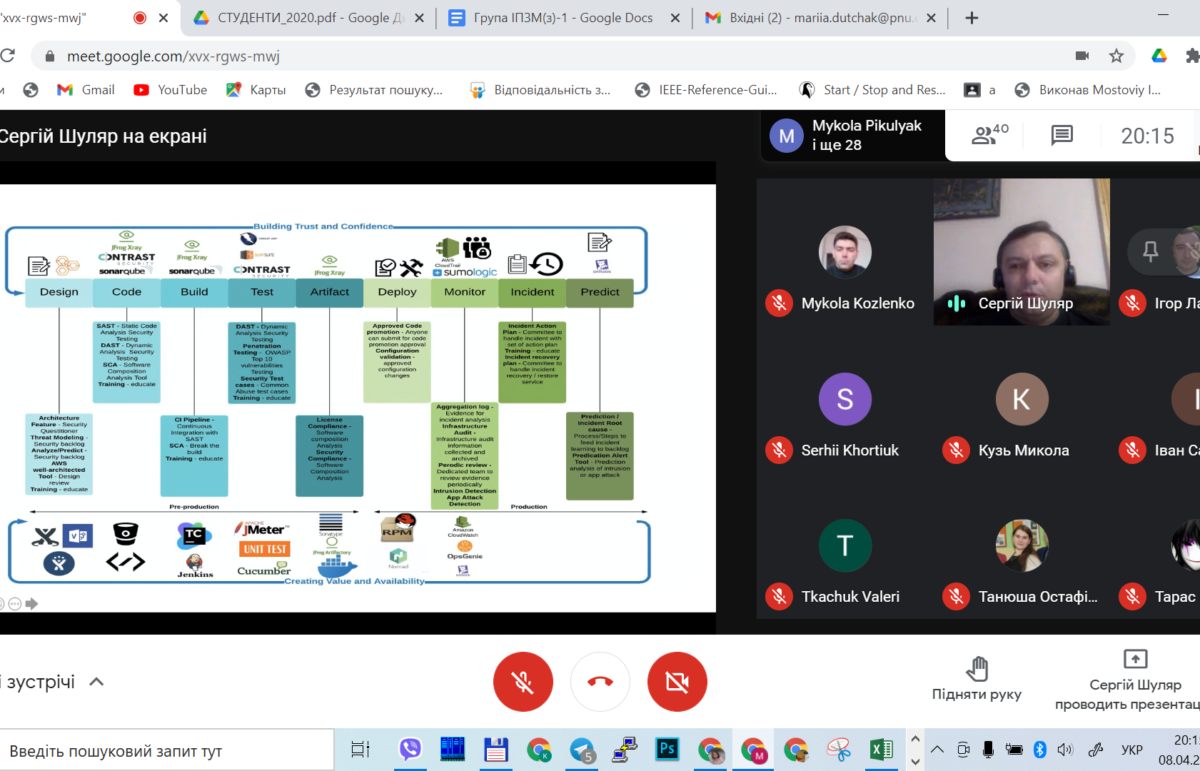The image size is (1200, 771).
Task: Toggle the system volume speaker icon
Action: click(1064, 749)
